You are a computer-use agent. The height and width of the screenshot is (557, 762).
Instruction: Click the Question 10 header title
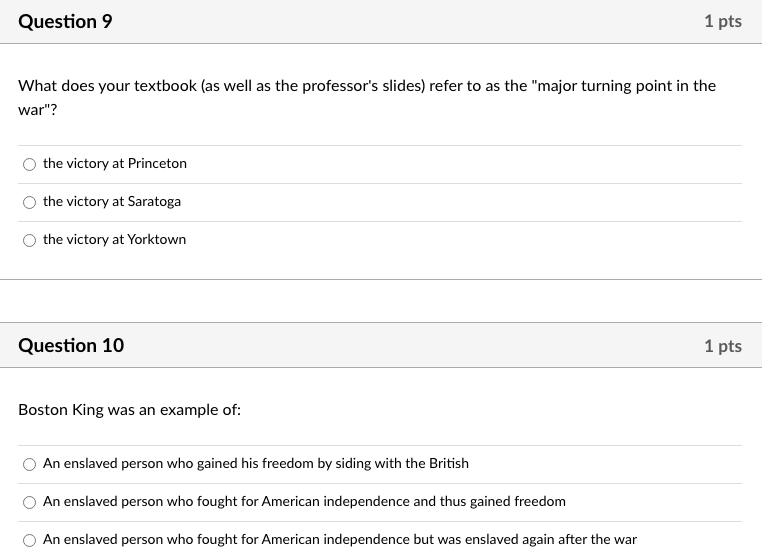click(71, 345)
